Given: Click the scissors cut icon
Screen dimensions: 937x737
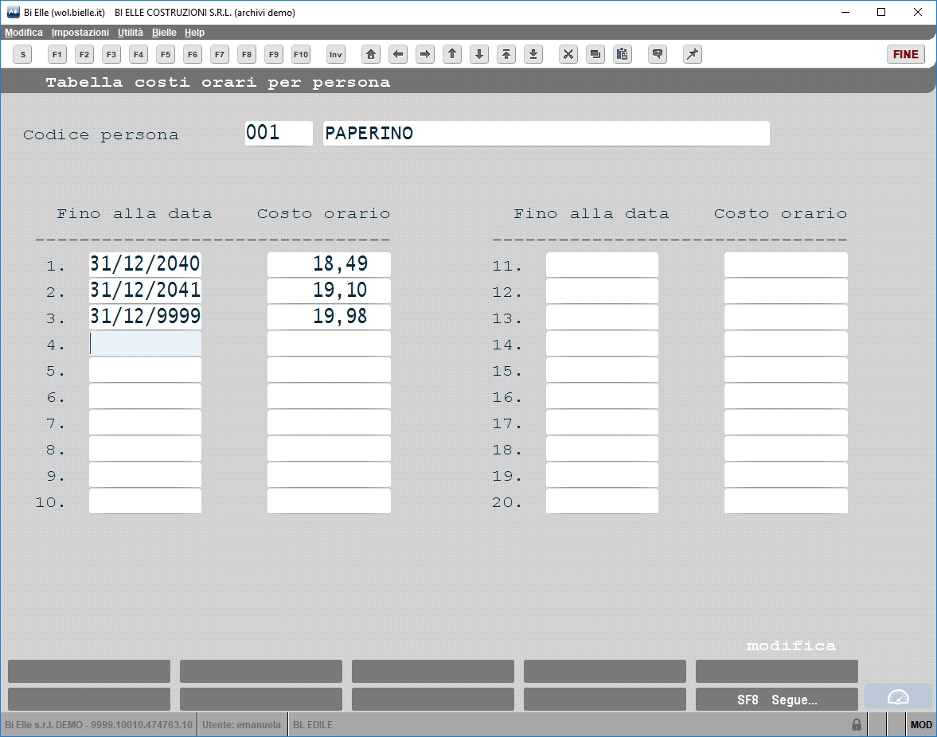Looking at the screenshot, I should (x=568, y=54).
